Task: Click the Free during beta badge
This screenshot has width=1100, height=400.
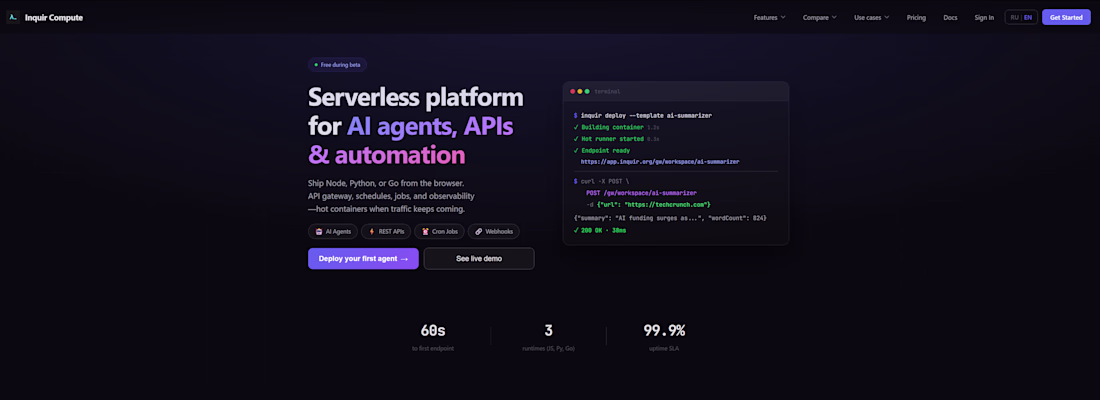Action: 337,65
